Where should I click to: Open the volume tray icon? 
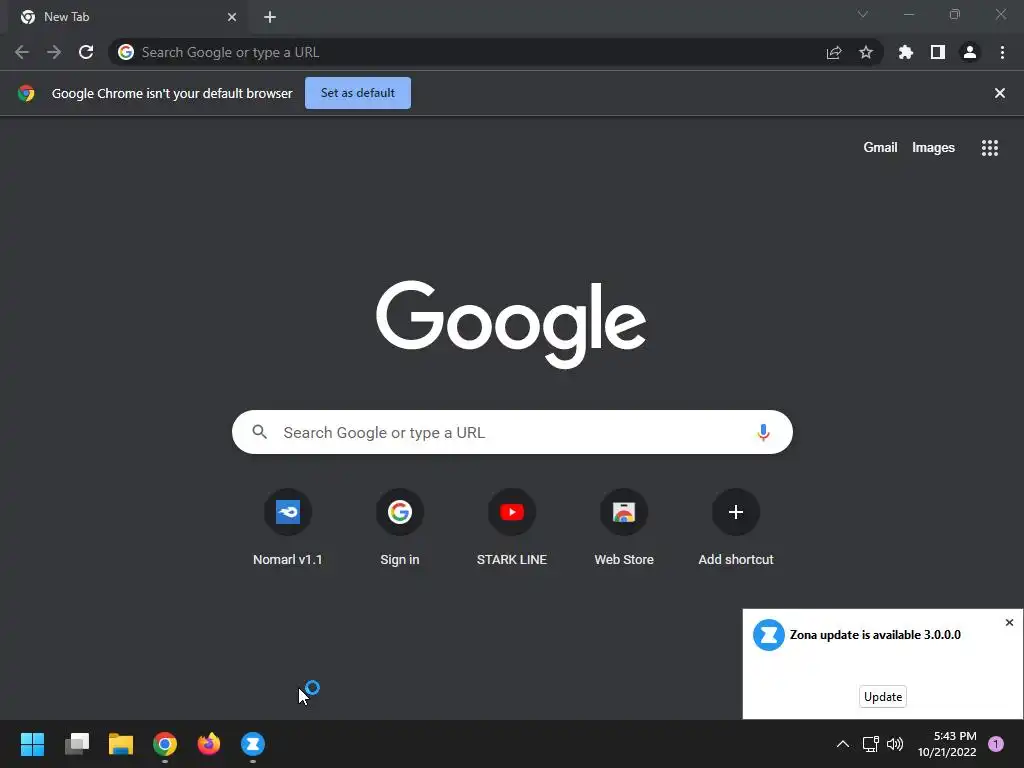[x=895, y=744]
